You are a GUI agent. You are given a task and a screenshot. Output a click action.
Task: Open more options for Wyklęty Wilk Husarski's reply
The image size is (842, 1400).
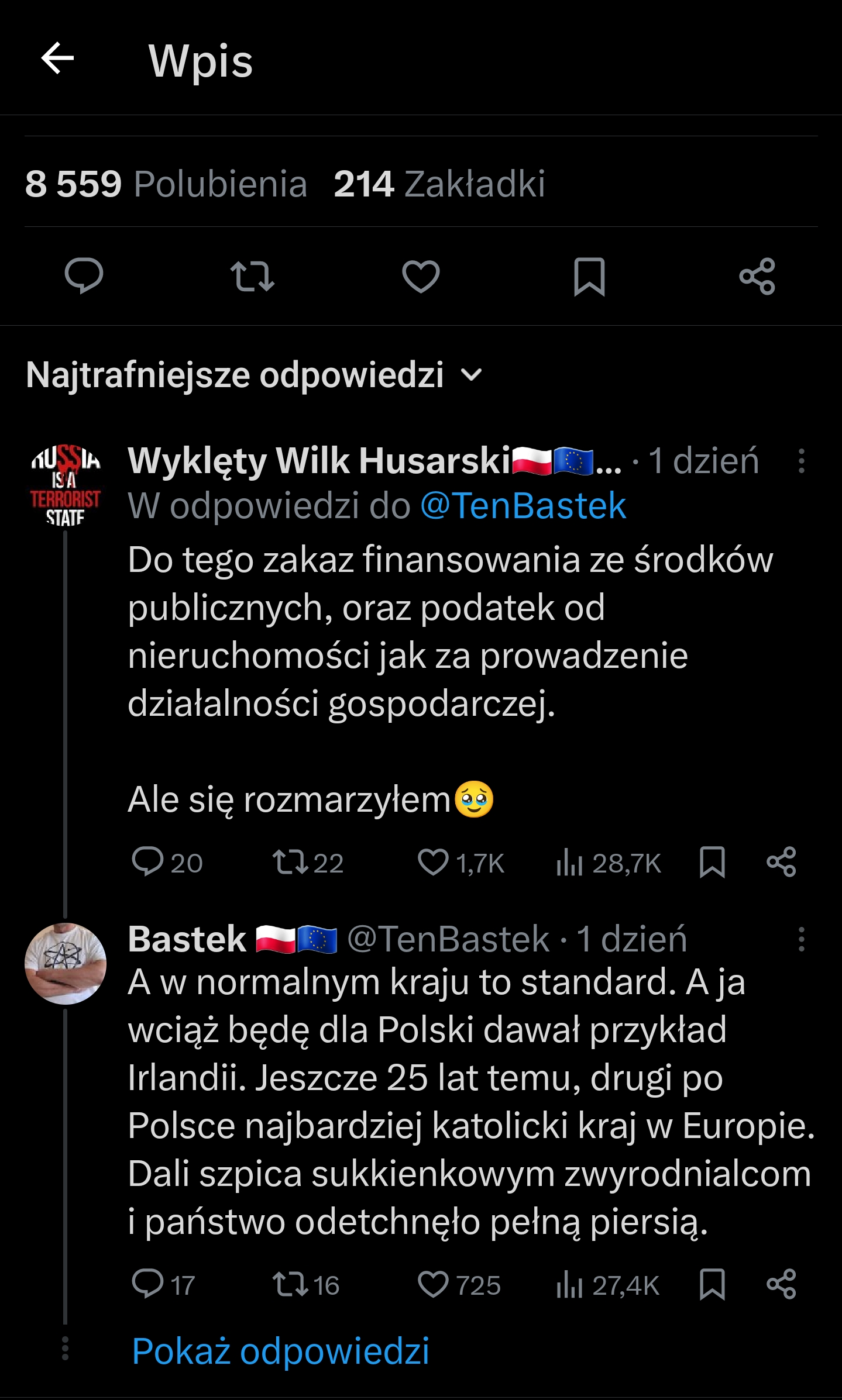[x=802, y=461]
